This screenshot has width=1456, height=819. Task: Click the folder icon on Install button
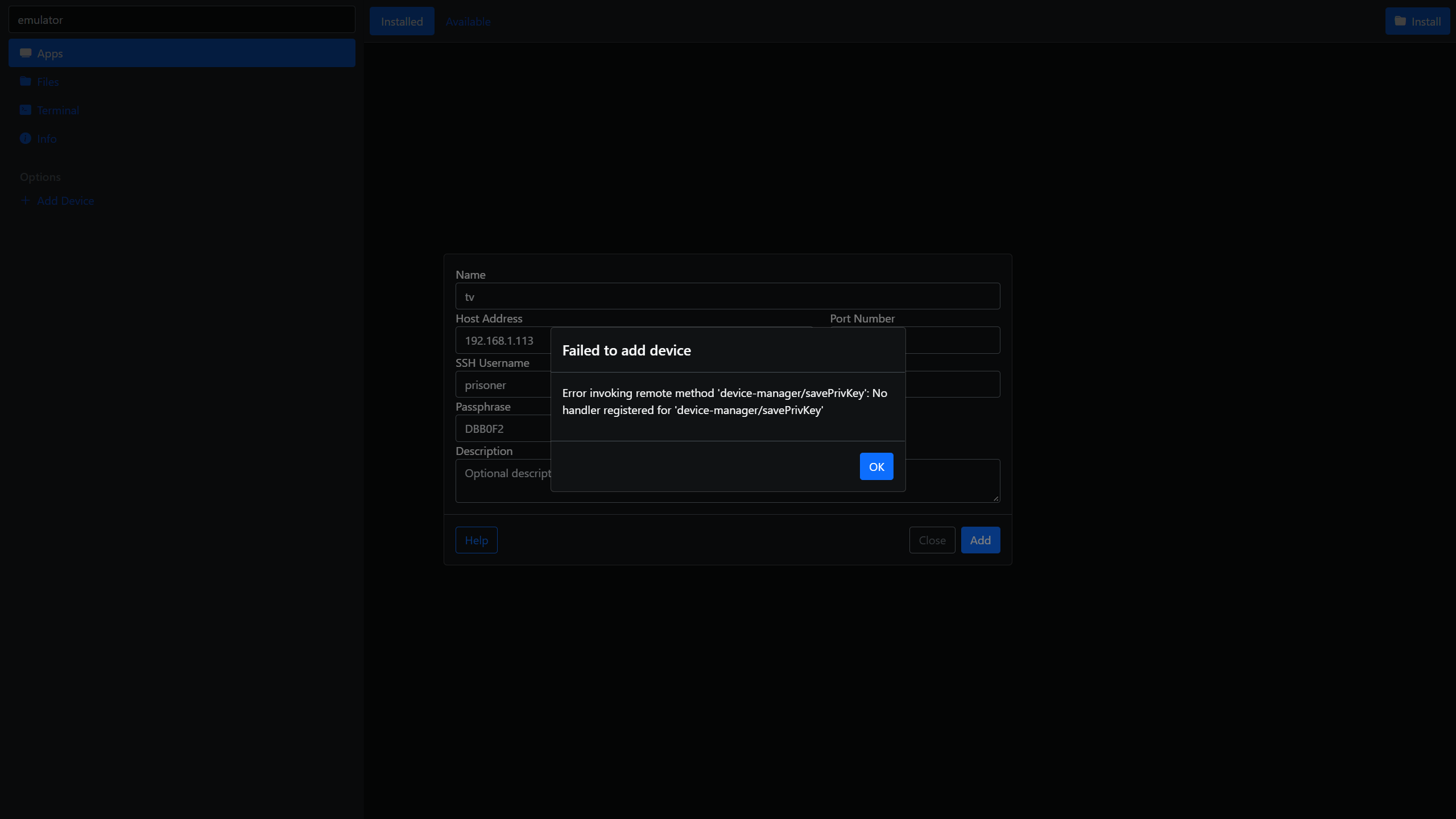pyautogui.click(x=1400, y=22)
